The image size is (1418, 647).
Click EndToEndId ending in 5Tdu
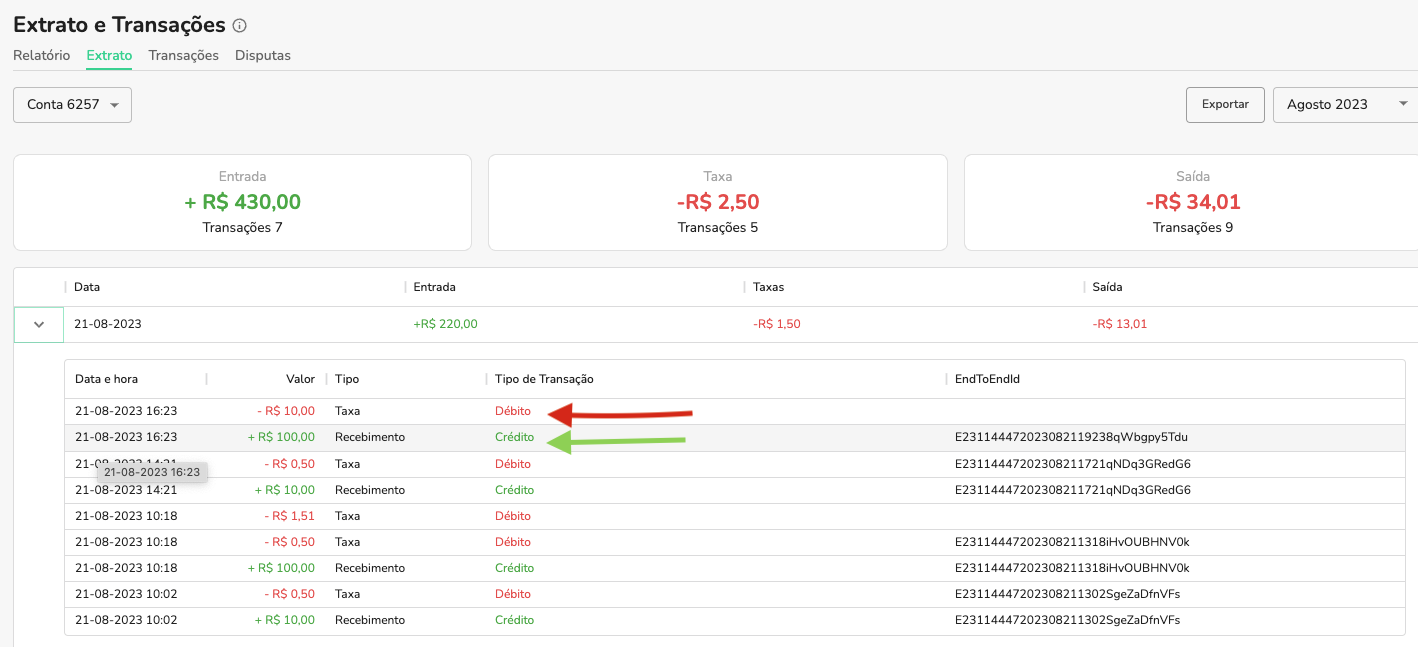coord(1071,437)
